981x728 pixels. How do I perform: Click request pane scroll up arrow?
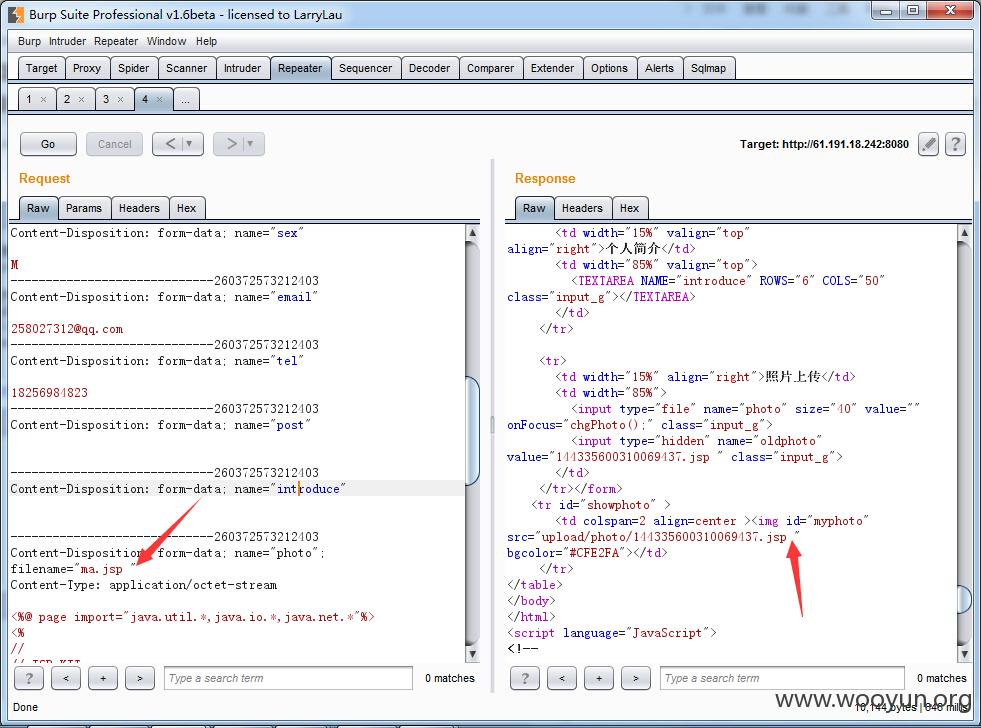tap(473, 233)
